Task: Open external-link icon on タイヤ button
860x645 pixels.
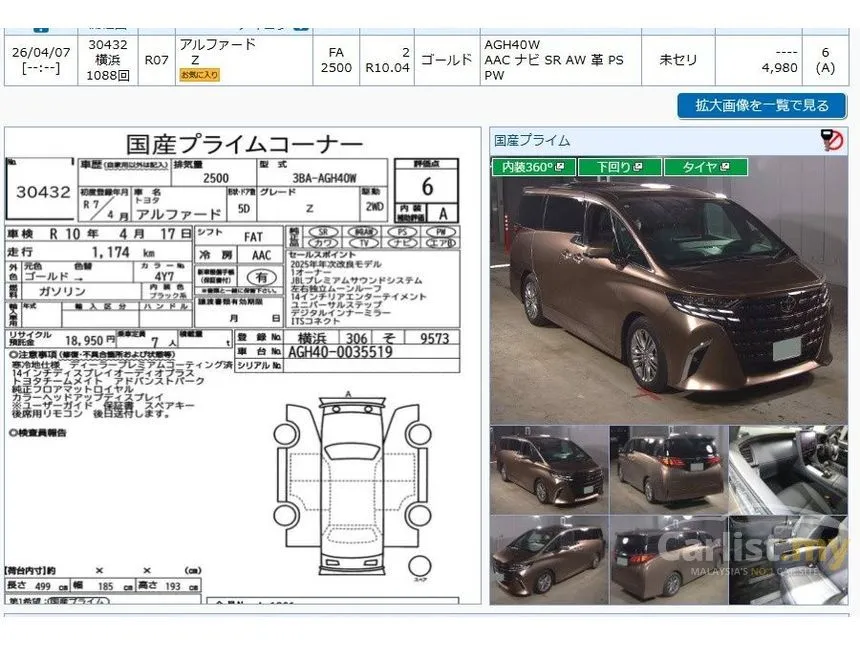Action: tap(725, 167)
